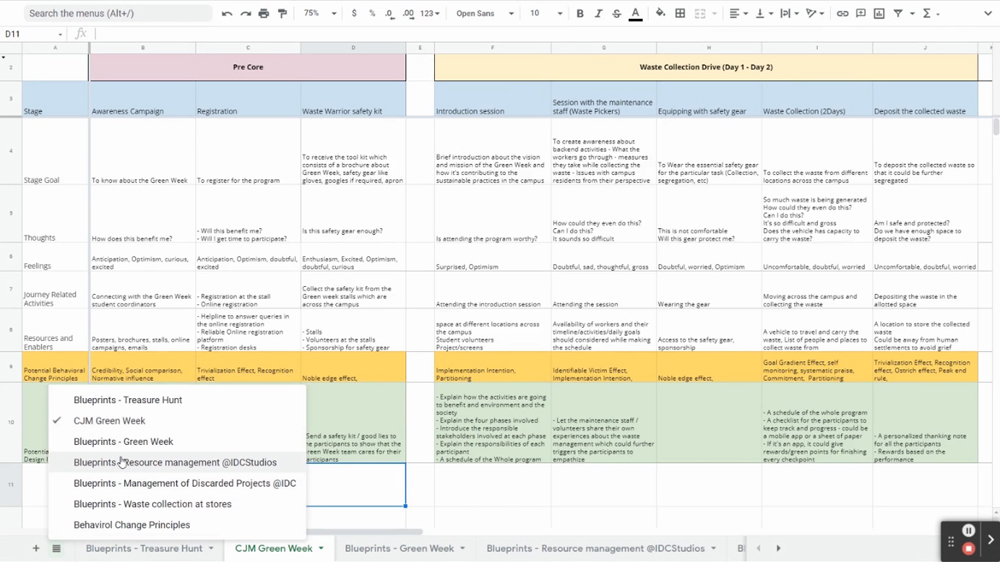
Task: Collapse toolbar with chevron at right
Action: (x=988, y=13)
